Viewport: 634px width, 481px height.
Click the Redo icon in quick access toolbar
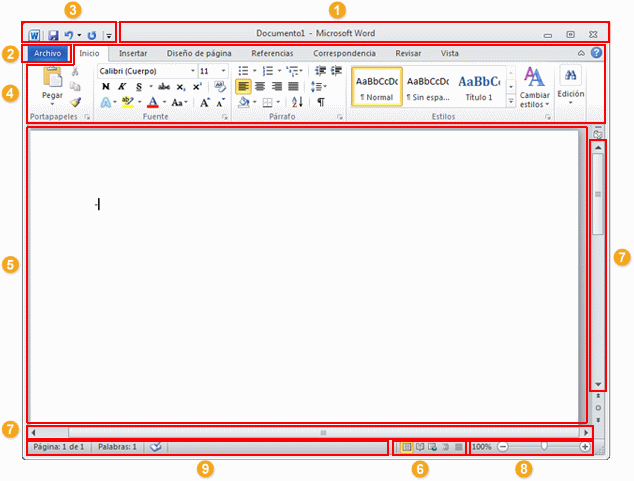point(92,35)
